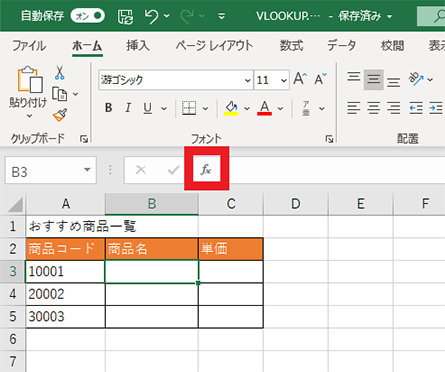The width and height of the screenshot is (445, 372).
Task: Click the Decrease Indent icon
Action: pyautogui.click(x=416, y=108)
